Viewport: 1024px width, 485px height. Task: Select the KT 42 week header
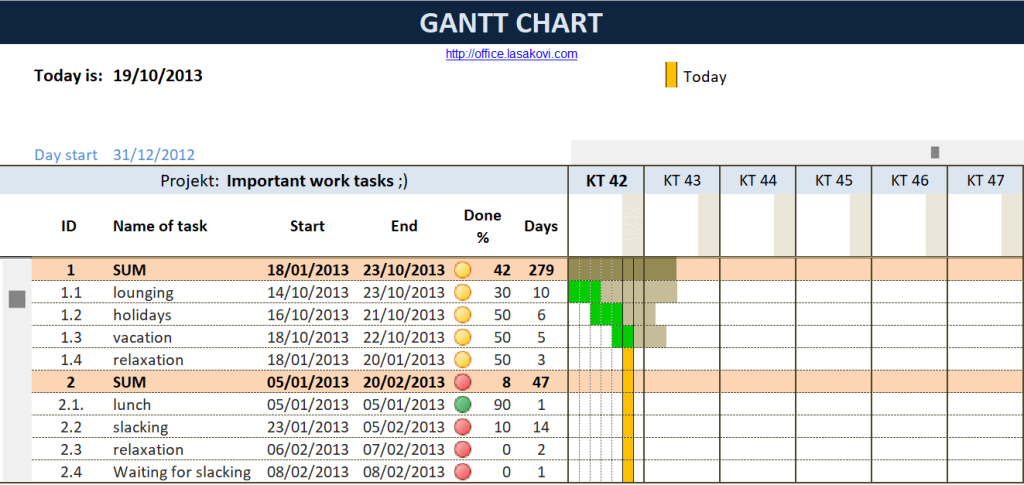click(606, 181)
